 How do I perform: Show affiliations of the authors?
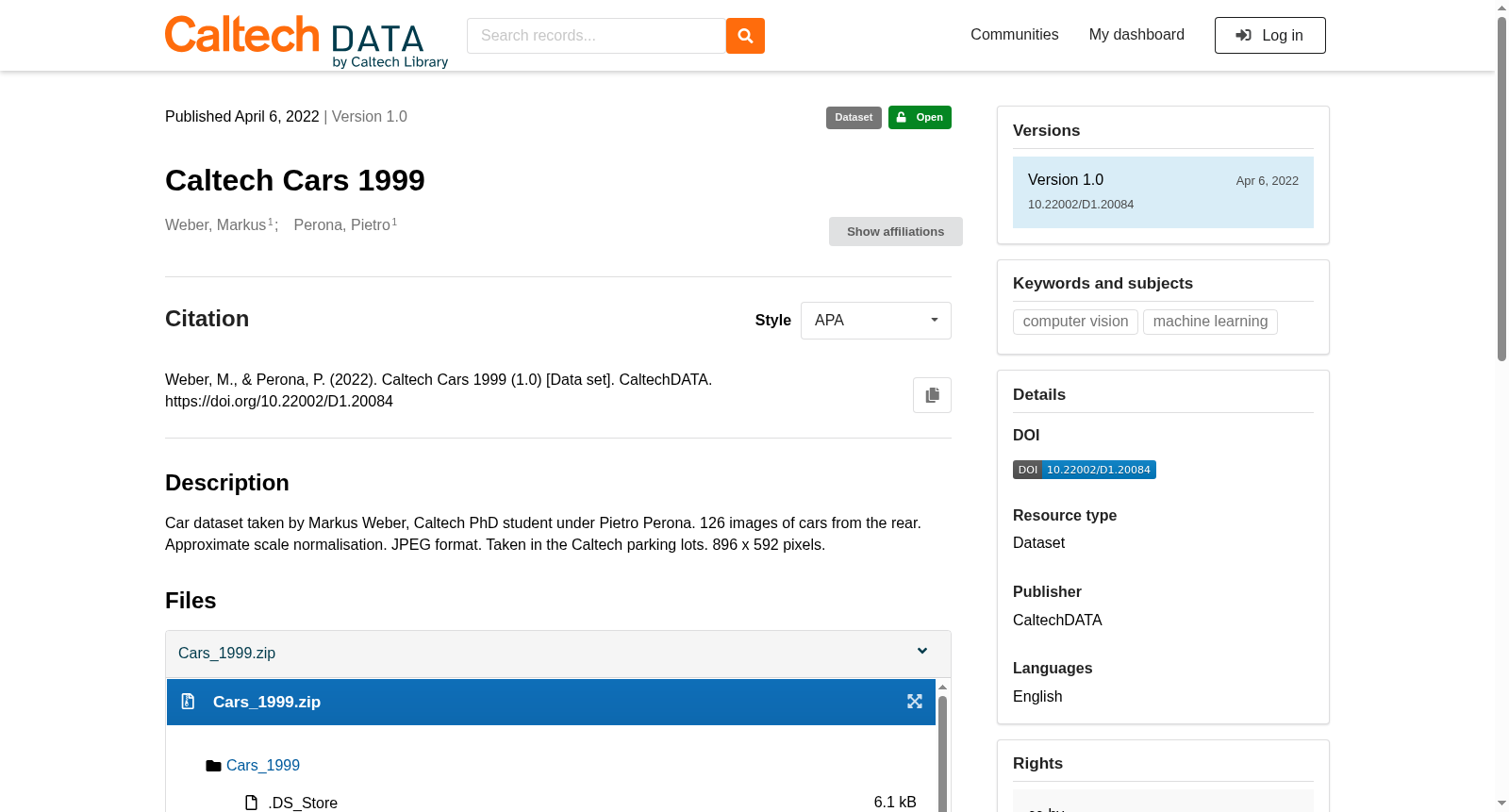(896, 232)
